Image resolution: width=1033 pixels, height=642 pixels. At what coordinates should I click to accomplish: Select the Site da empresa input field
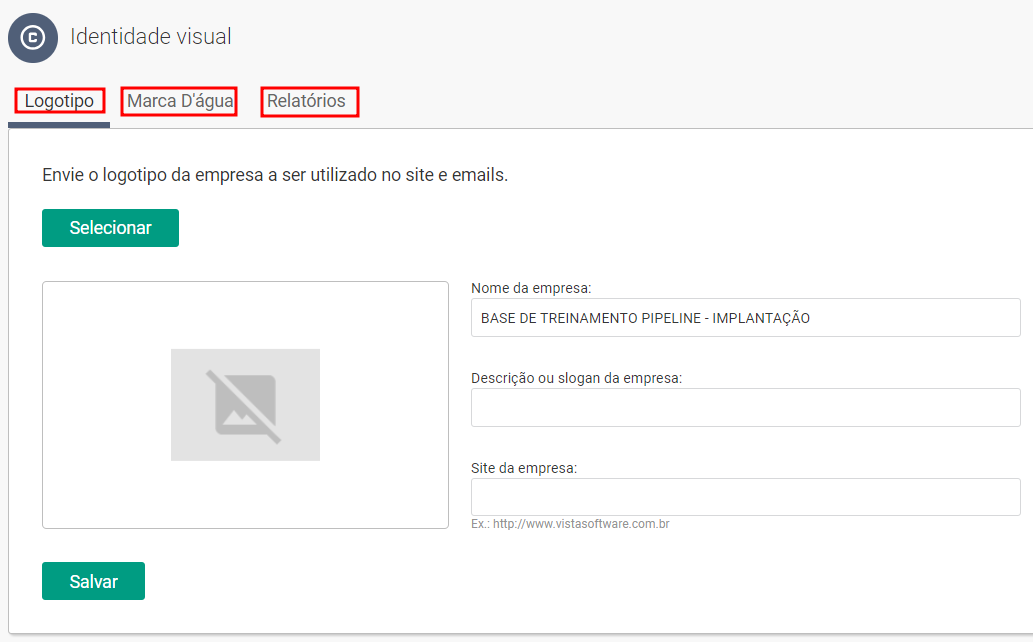[x=745, y=497]
